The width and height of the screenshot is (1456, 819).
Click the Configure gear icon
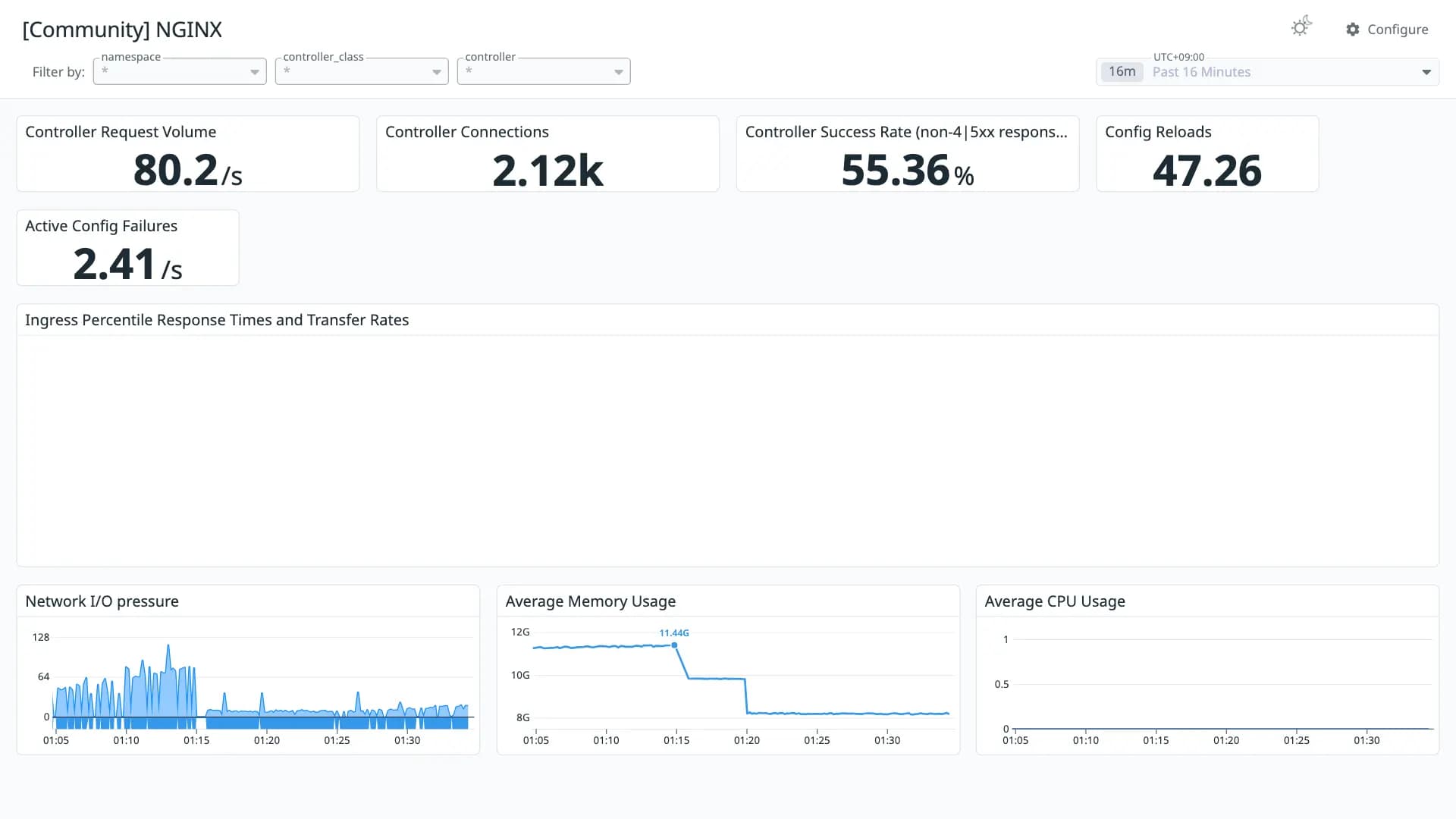(x=1353, y=29)
